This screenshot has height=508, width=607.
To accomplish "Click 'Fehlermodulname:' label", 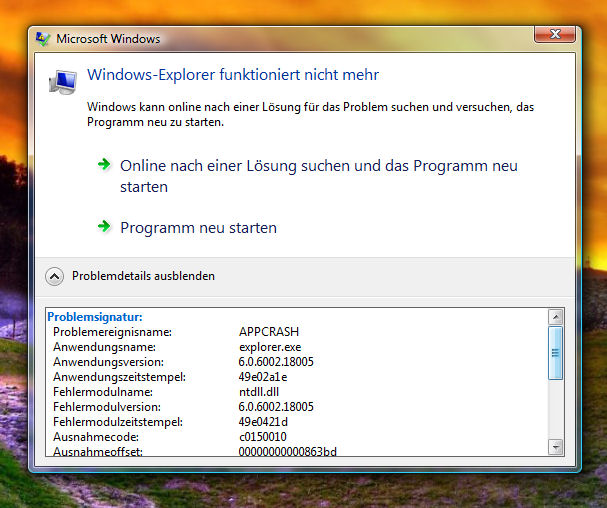I will coord(103,392).
